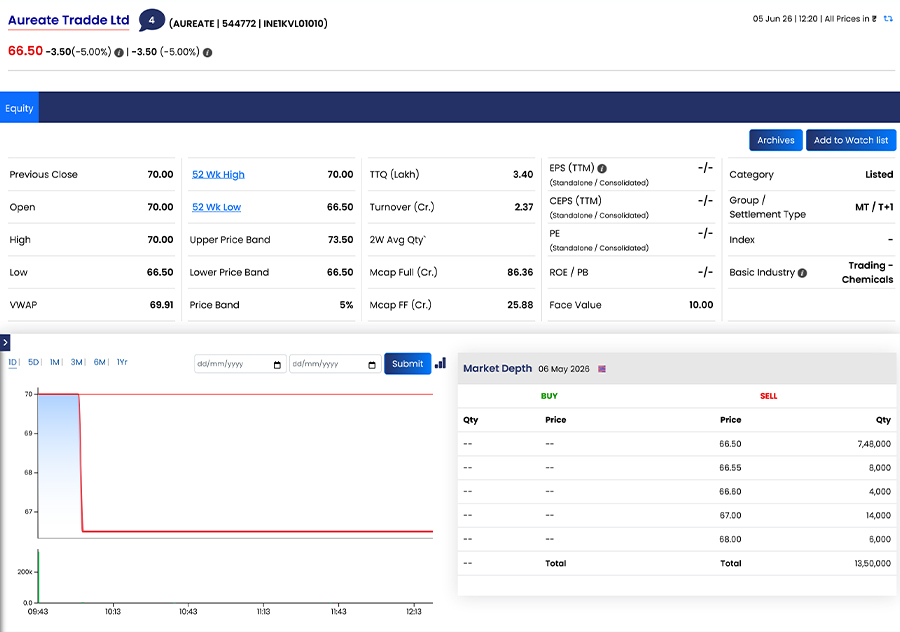Click Add to Watch list button
This screenshot has height=632, width=900.
click(851, 140)
